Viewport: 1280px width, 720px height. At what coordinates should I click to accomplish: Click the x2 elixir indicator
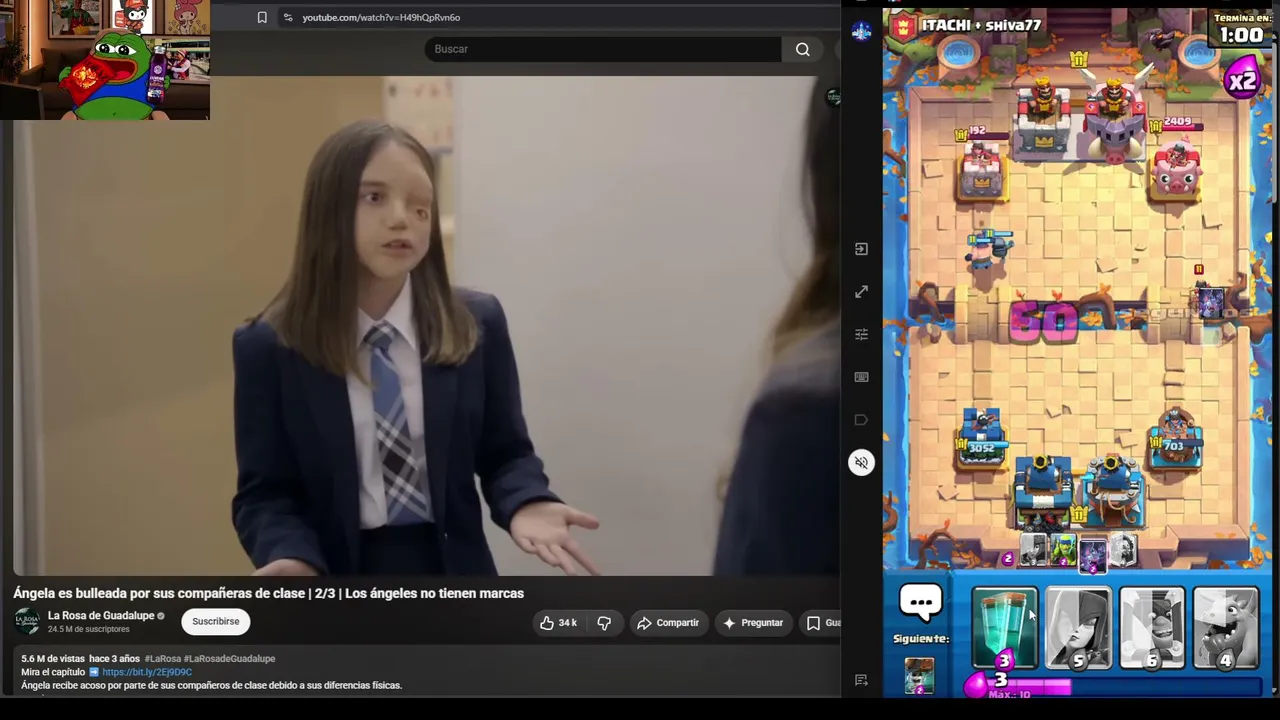click(x=1242, y=81)
